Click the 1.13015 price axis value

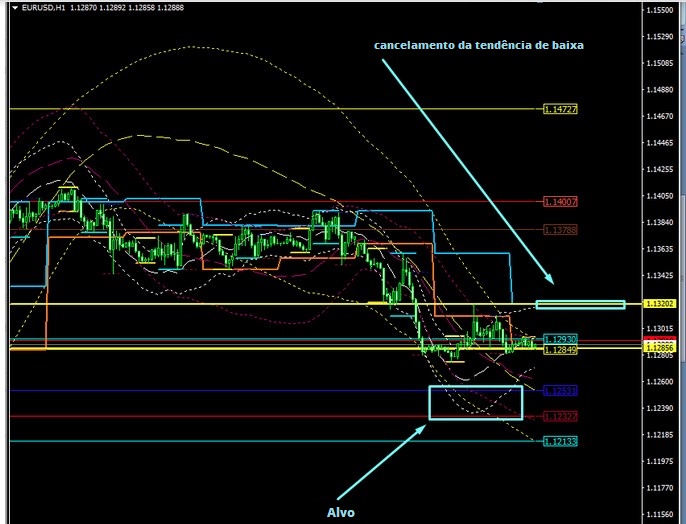[660, 328]
